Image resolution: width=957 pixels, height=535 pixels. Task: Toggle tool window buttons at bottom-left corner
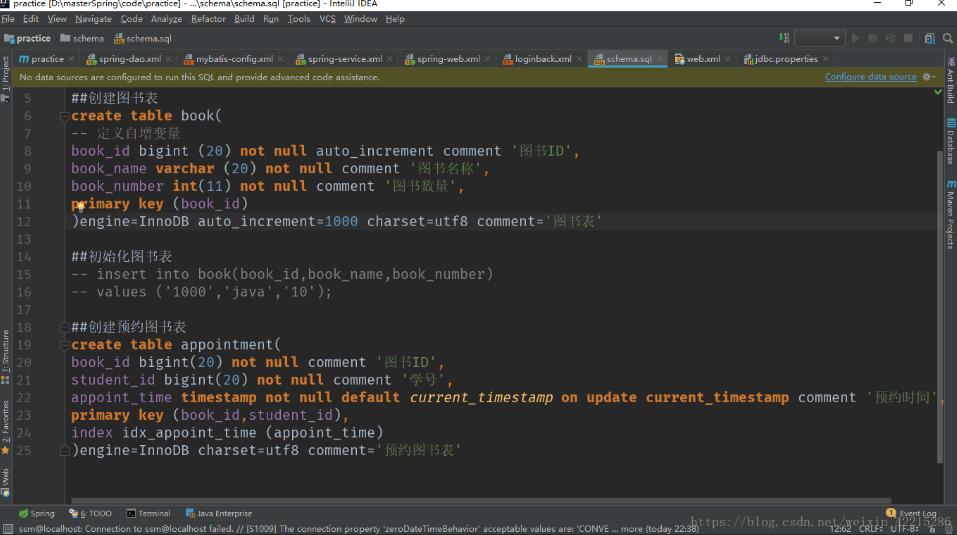8,528
